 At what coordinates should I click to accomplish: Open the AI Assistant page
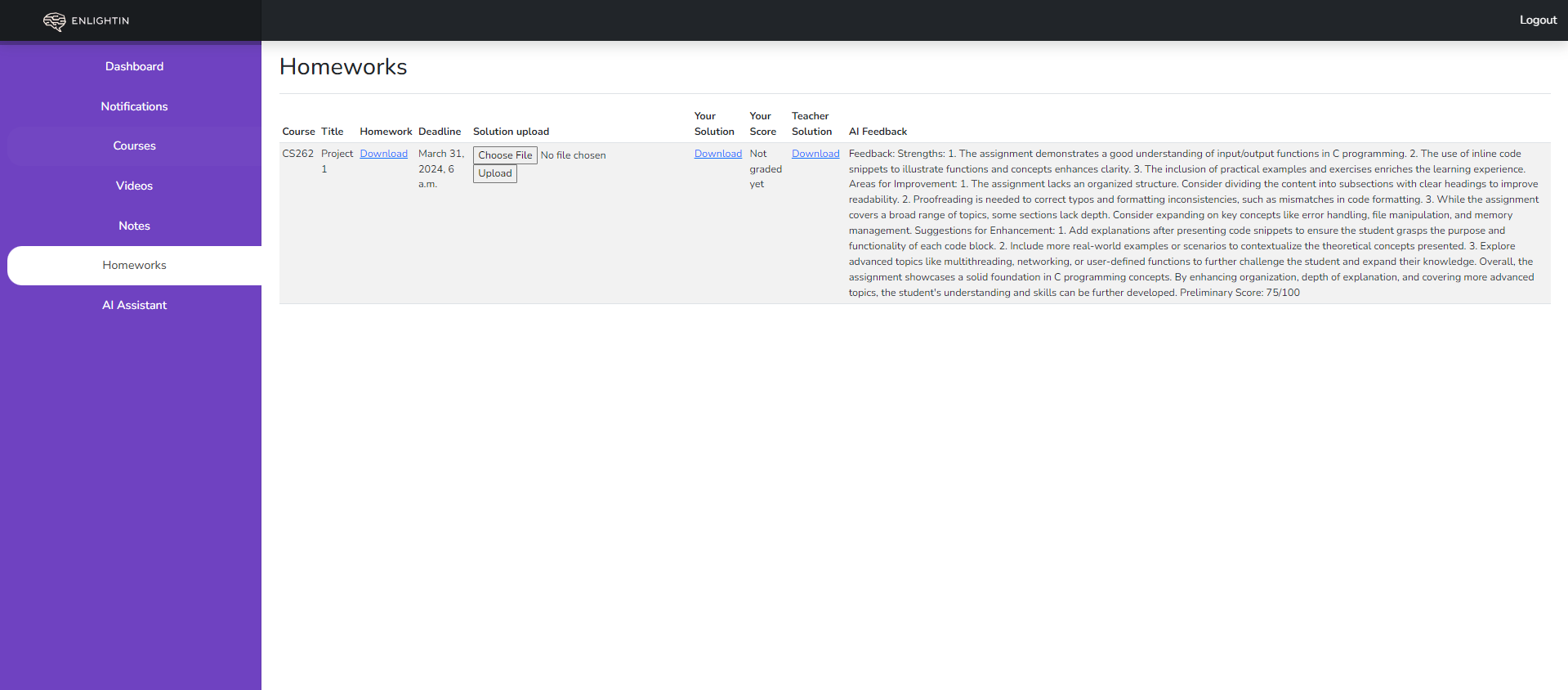[x=134, y=305]
